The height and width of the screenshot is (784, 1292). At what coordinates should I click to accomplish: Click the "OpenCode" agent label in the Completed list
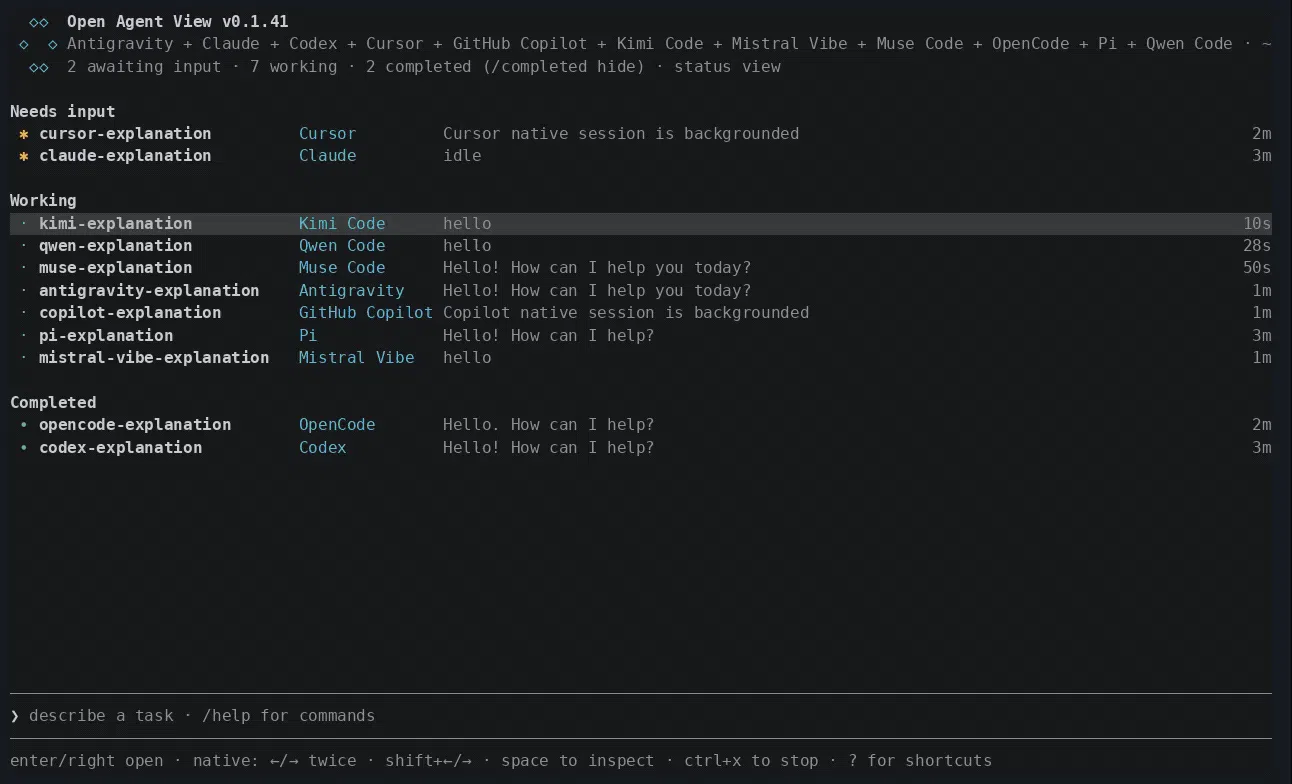337,425
